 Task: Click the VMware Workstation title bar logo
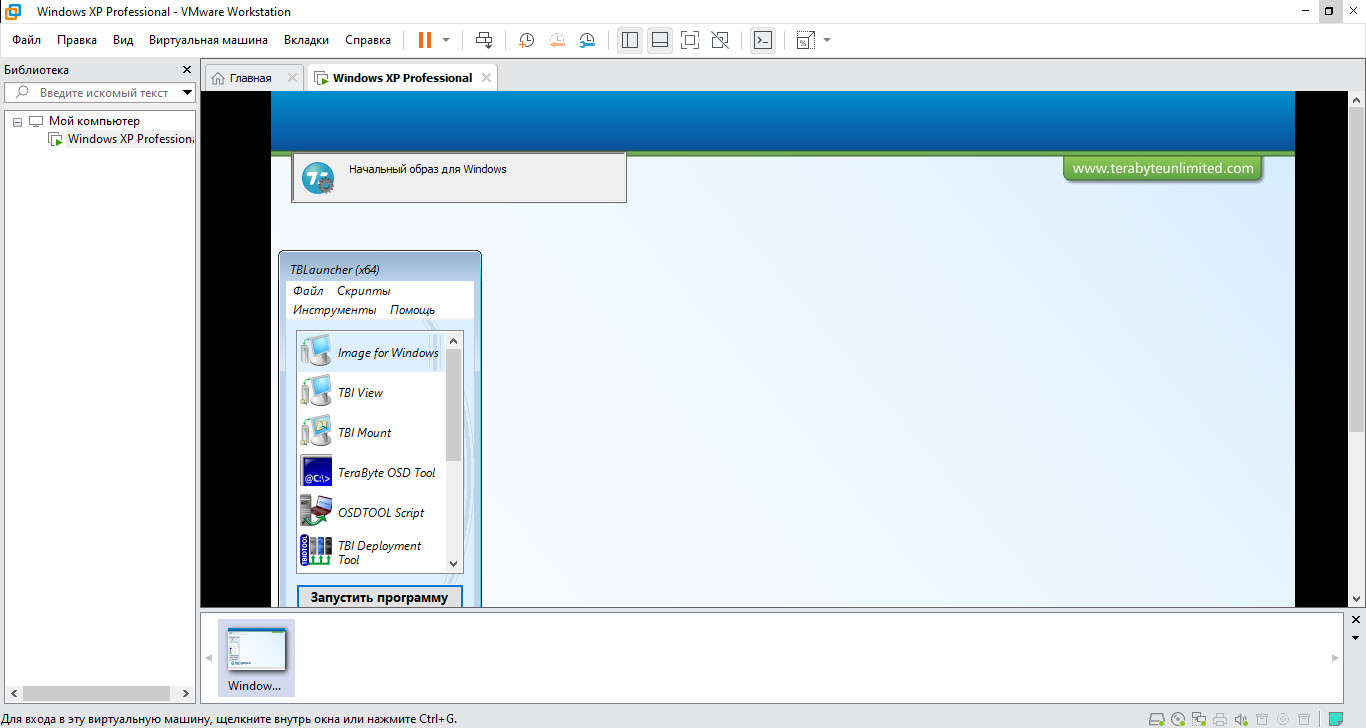14,11
